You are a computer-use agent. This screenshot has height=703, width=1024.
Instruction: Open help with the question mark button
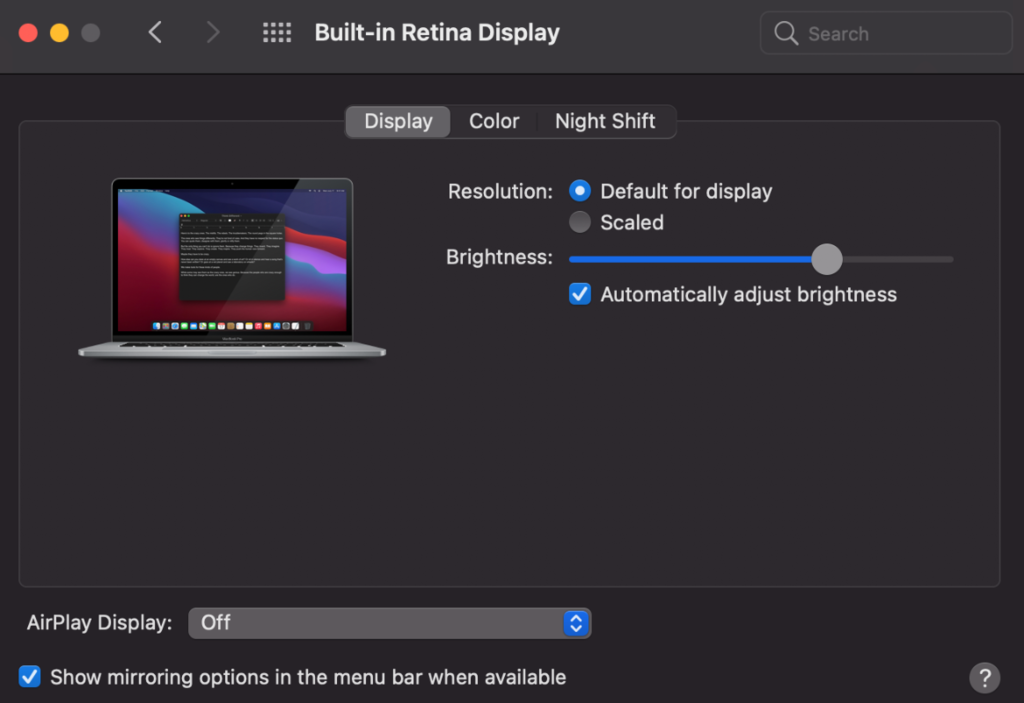[x=984, y=677]
